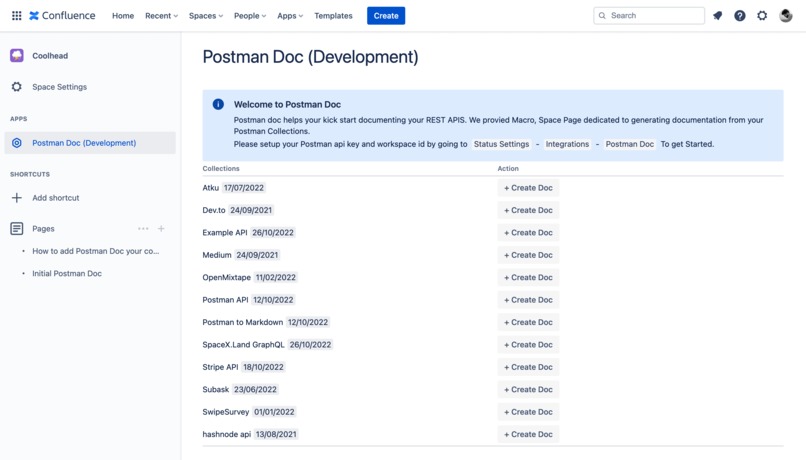Create Doc for Postman API collection
Screen dimensions: 806x460
point(528,300)
